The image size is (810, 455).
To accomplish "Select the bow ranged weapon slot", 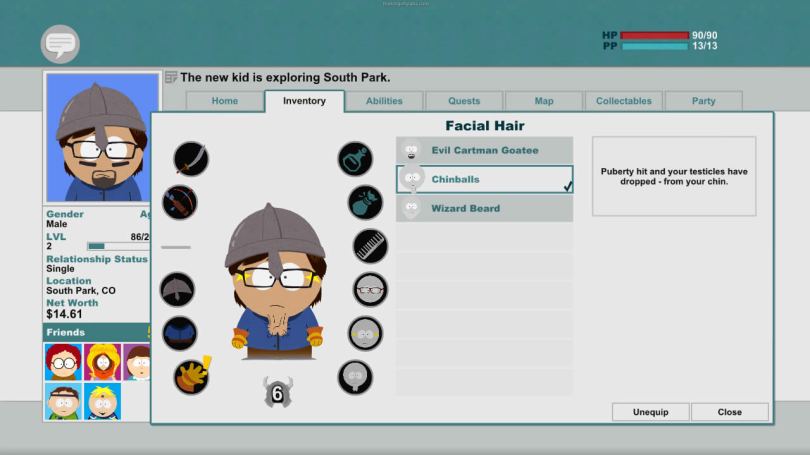I will [180, 202].
